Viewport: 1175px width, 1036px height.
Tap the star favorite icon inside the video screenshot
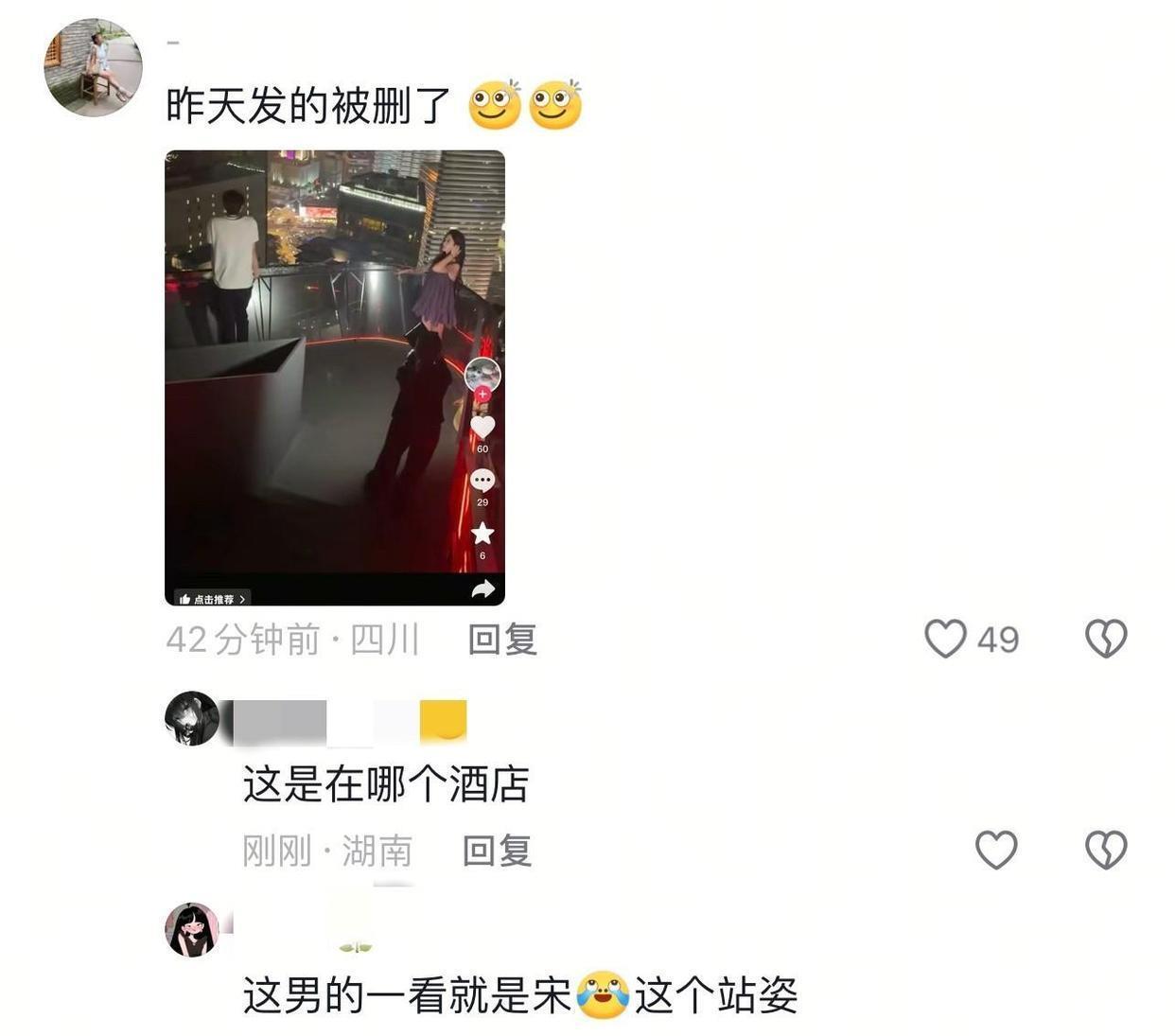point(482,534)
